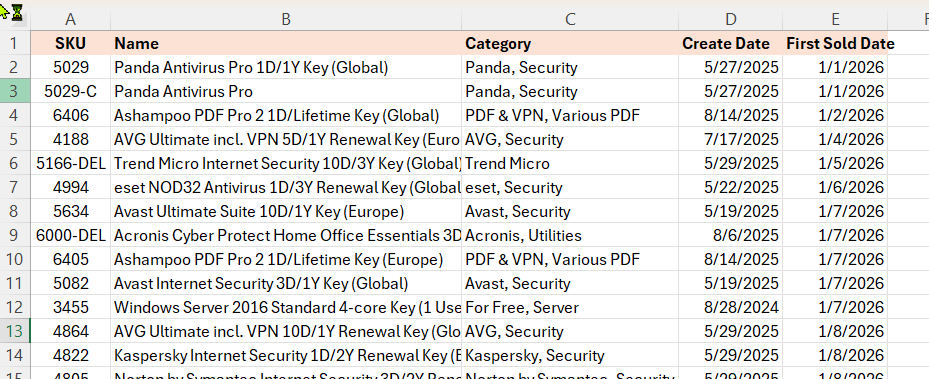Viewport: 929px width, 379px height.
Task: Click the 8/28/2024 create date cell
Action: 731,307
